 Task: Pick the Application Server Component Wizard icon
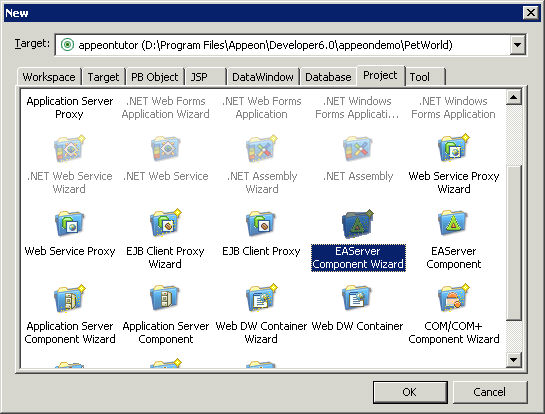(x=70, y=298)
